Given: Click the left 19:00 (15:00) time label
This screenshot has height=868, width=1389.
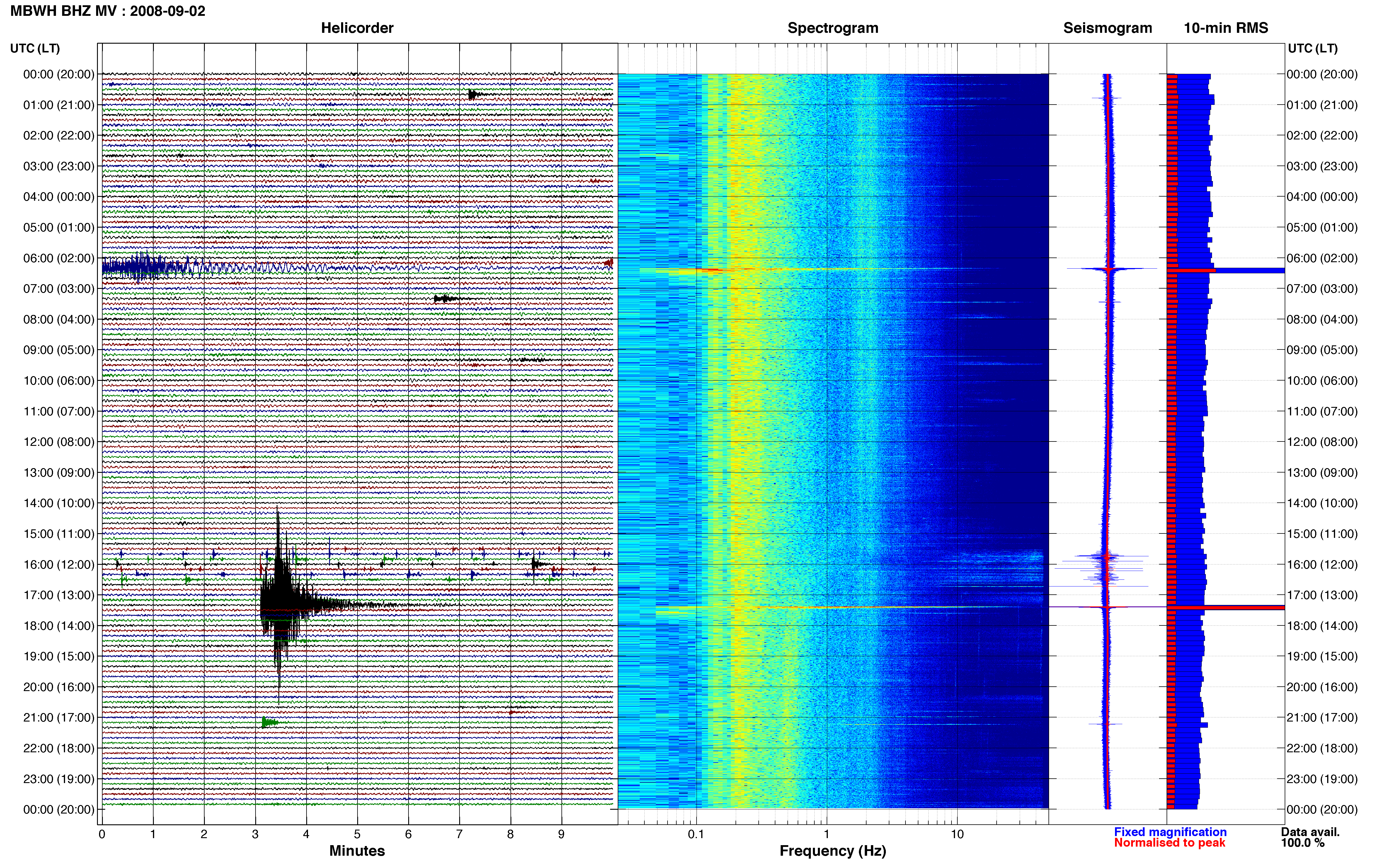Looking at the screenshot, I should pyautogui.click(x=59, y=656).
